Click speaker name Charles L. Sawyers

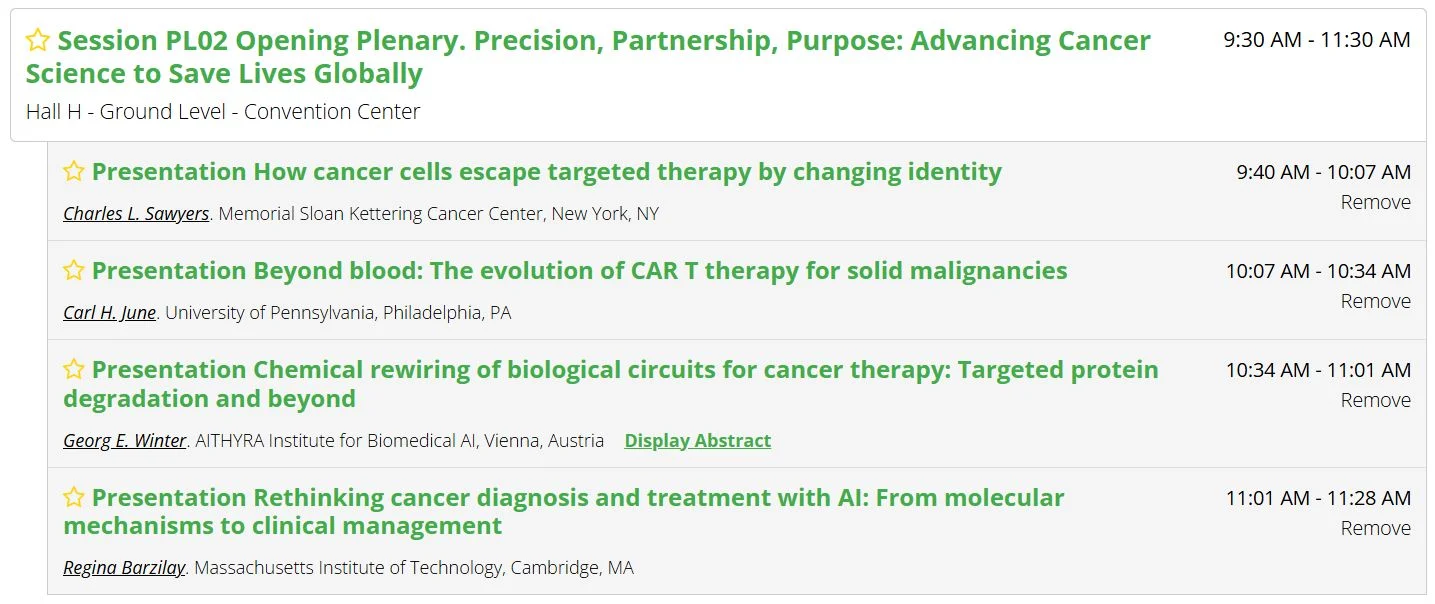point(136,214)
